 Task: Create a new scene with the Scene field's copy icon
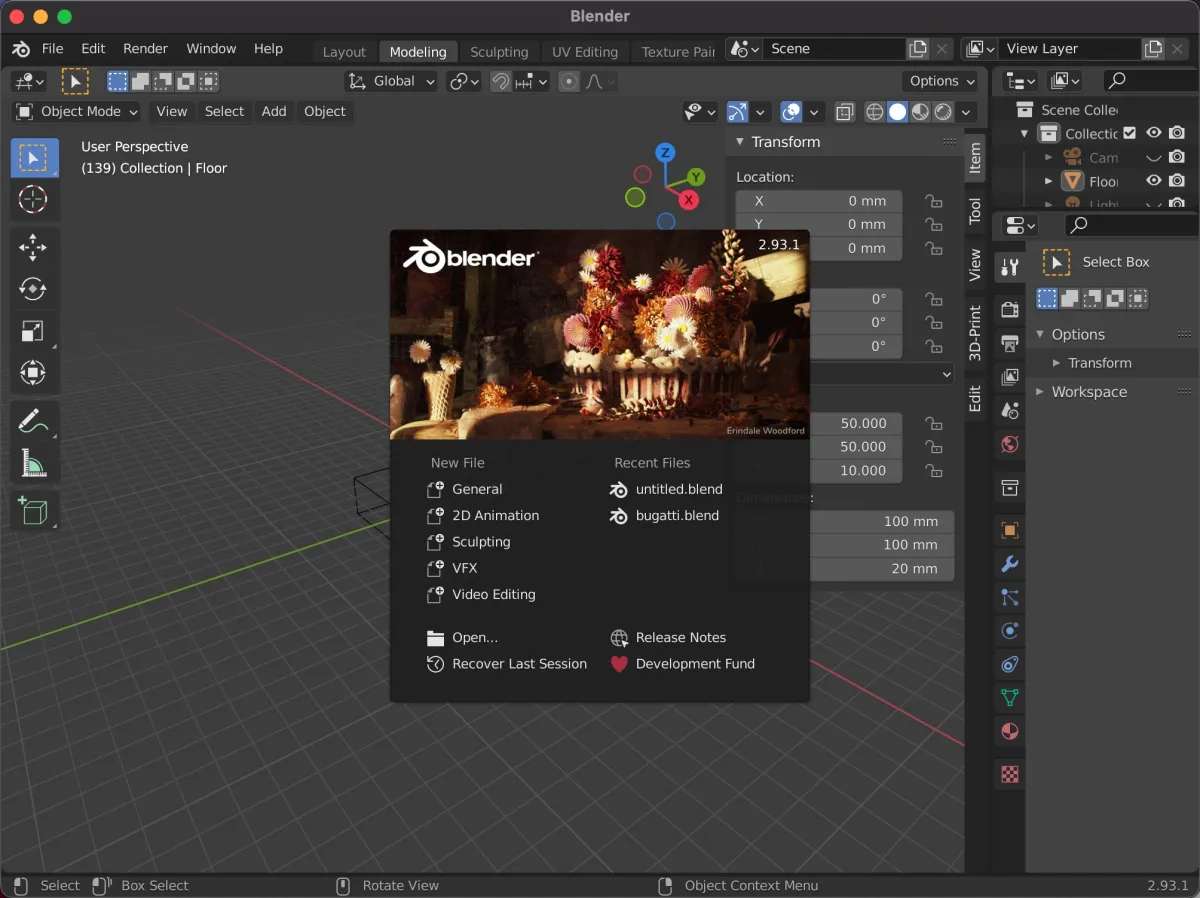click(x=918, y=49)
